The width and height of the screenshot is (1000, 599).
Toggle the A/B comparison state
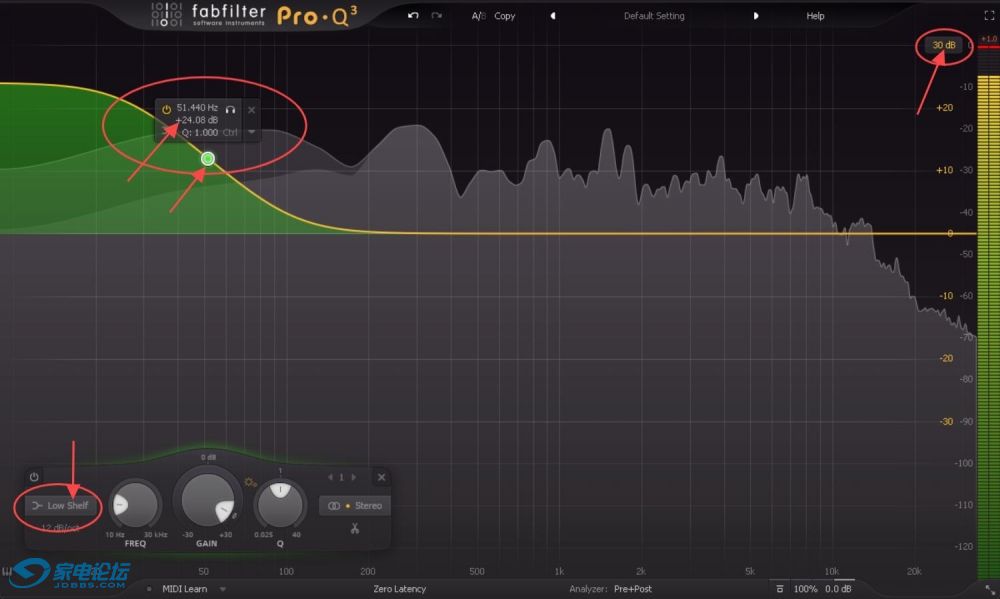(x=478, y=16)
